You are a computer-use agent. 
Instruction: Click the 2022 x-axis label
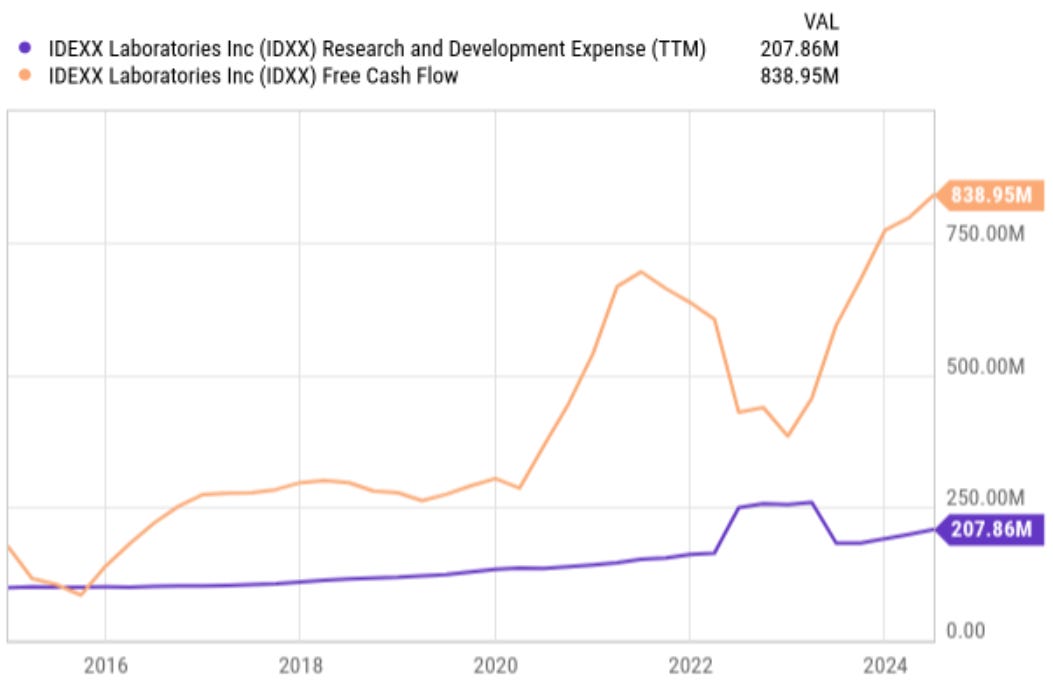point(690,666)
